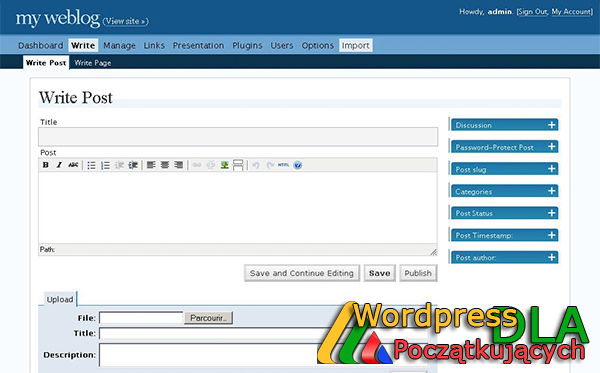Screen dimensions: 600x373
Task: Click the post Title input field
Action: [238, 137]
